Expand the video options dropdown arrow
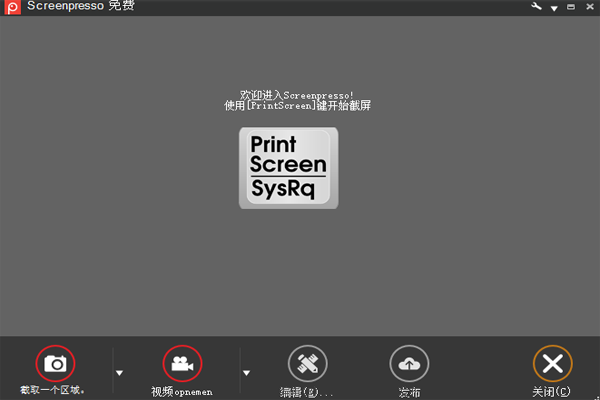The image size is (600, 400). coord(247,373)
